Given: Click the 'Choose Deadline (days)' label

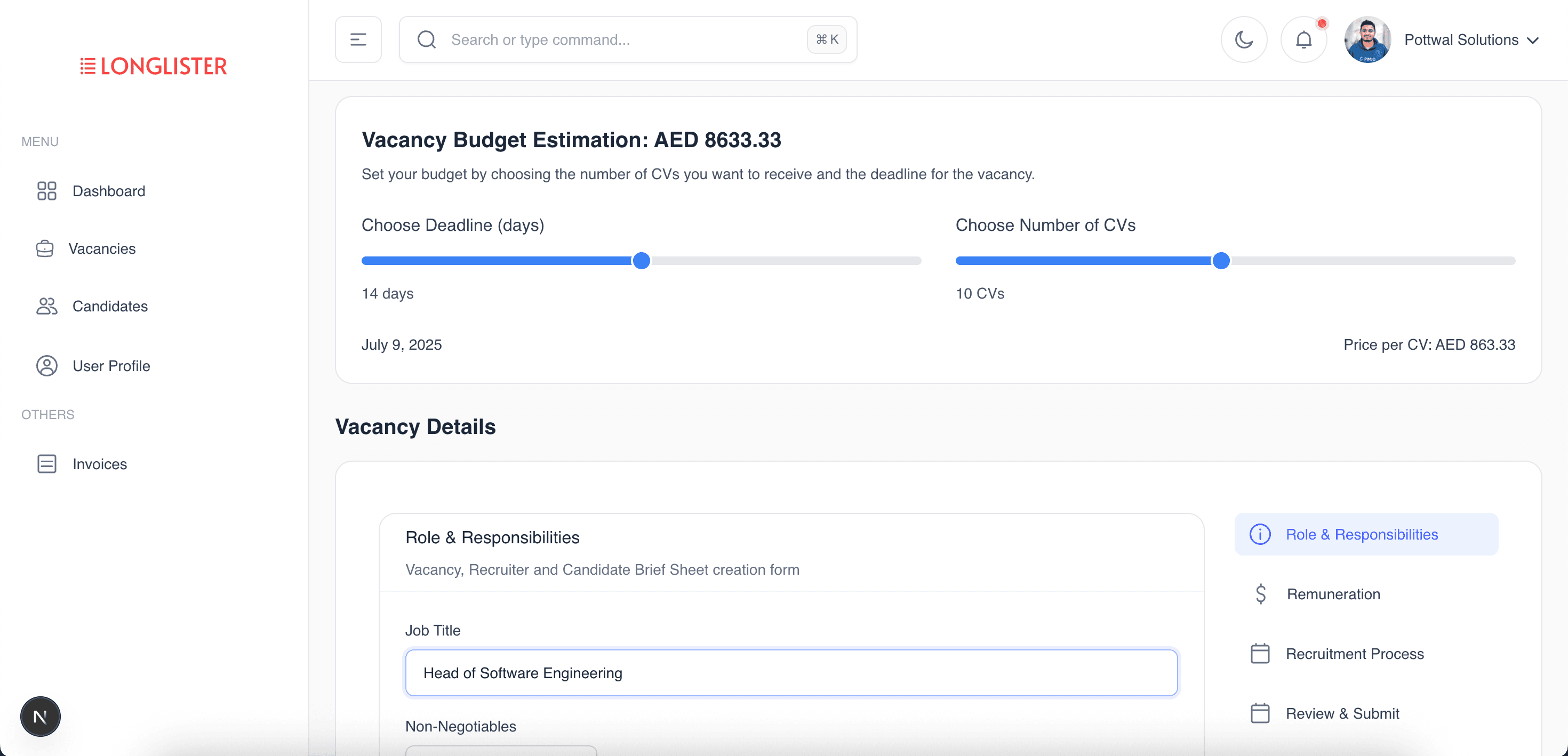Looking at the screenshot, I should [453, 225].
